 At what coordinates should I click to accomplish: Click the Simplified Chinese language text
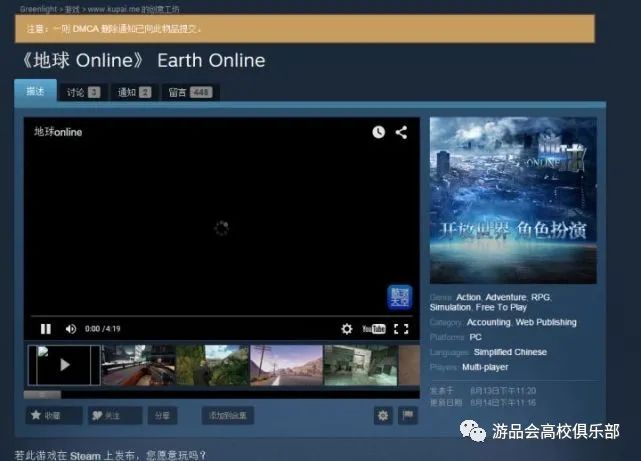(x=510, y=352)
